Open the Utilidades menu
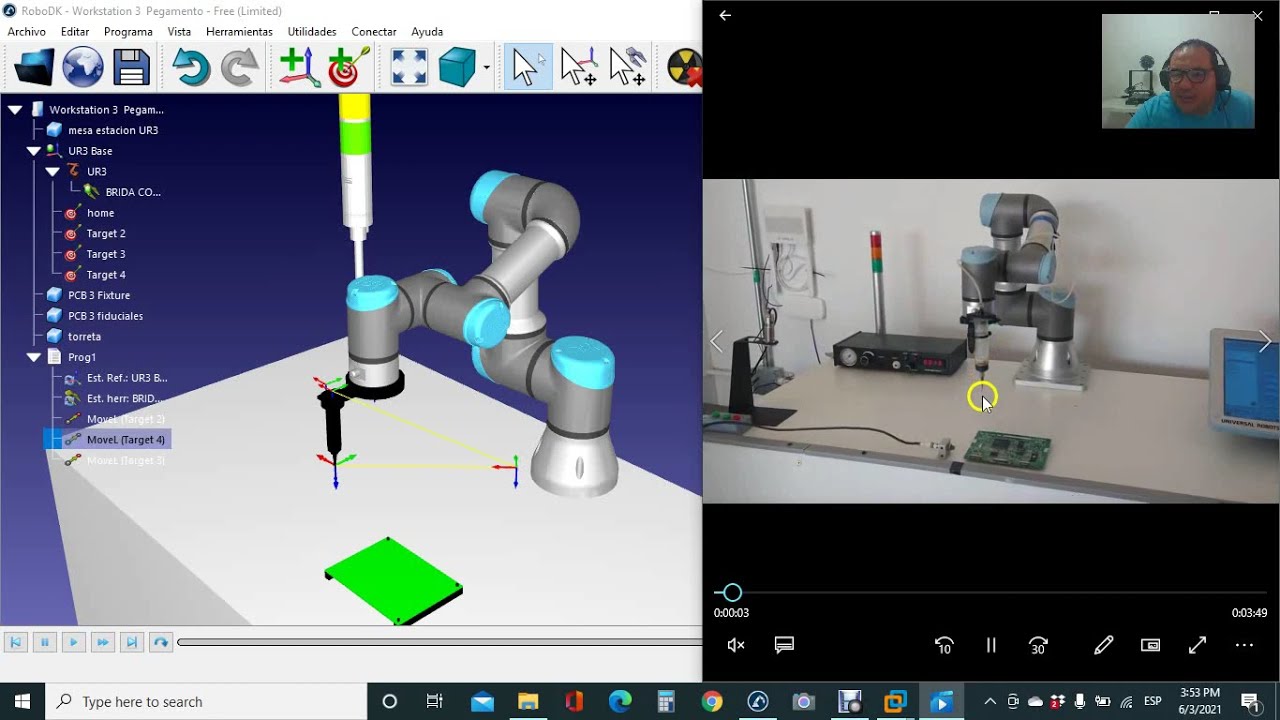The image size is (1280, 720). tap(312, 32)
